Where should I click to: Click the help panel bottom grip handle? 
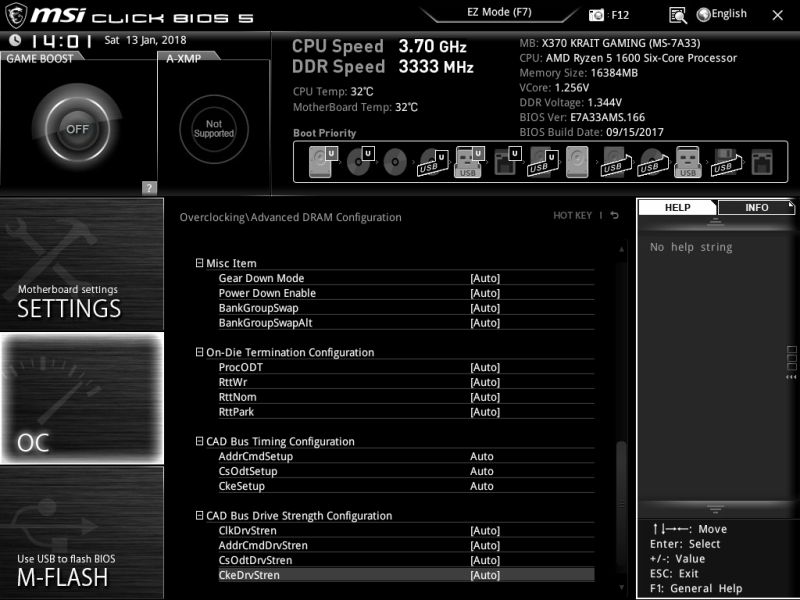coord(715,509)
